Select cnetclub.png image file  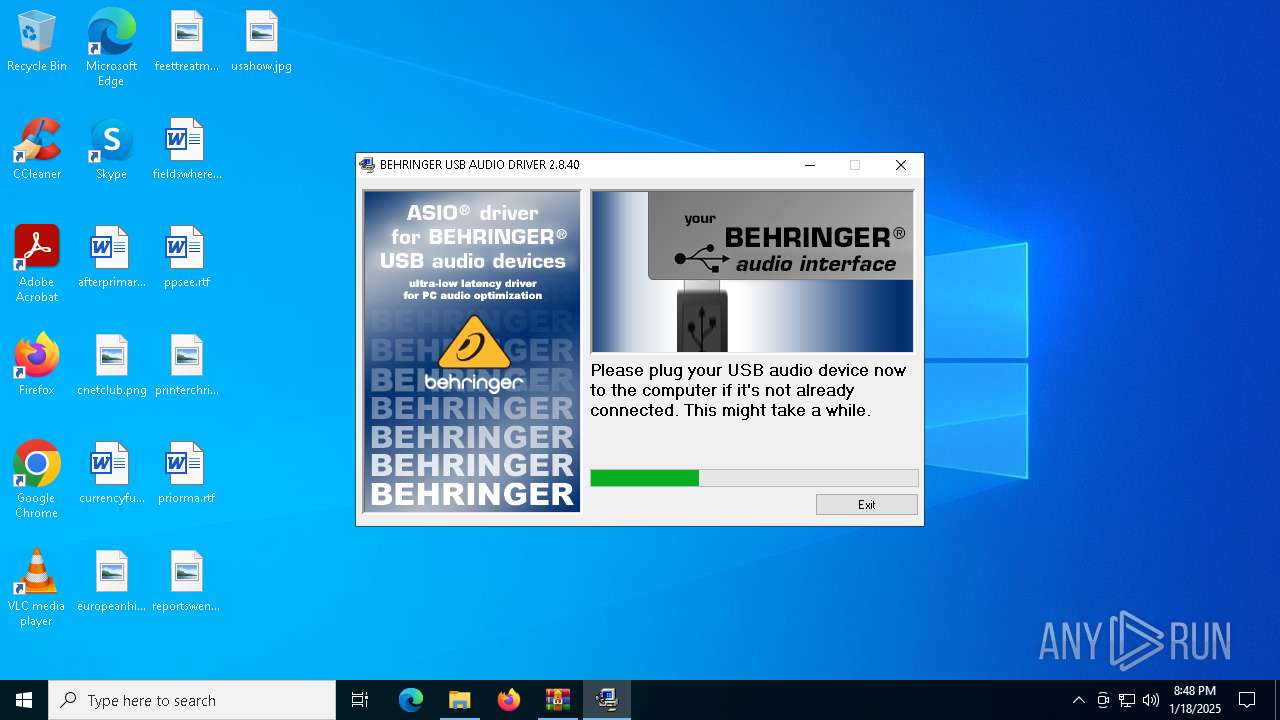(111, 366)
